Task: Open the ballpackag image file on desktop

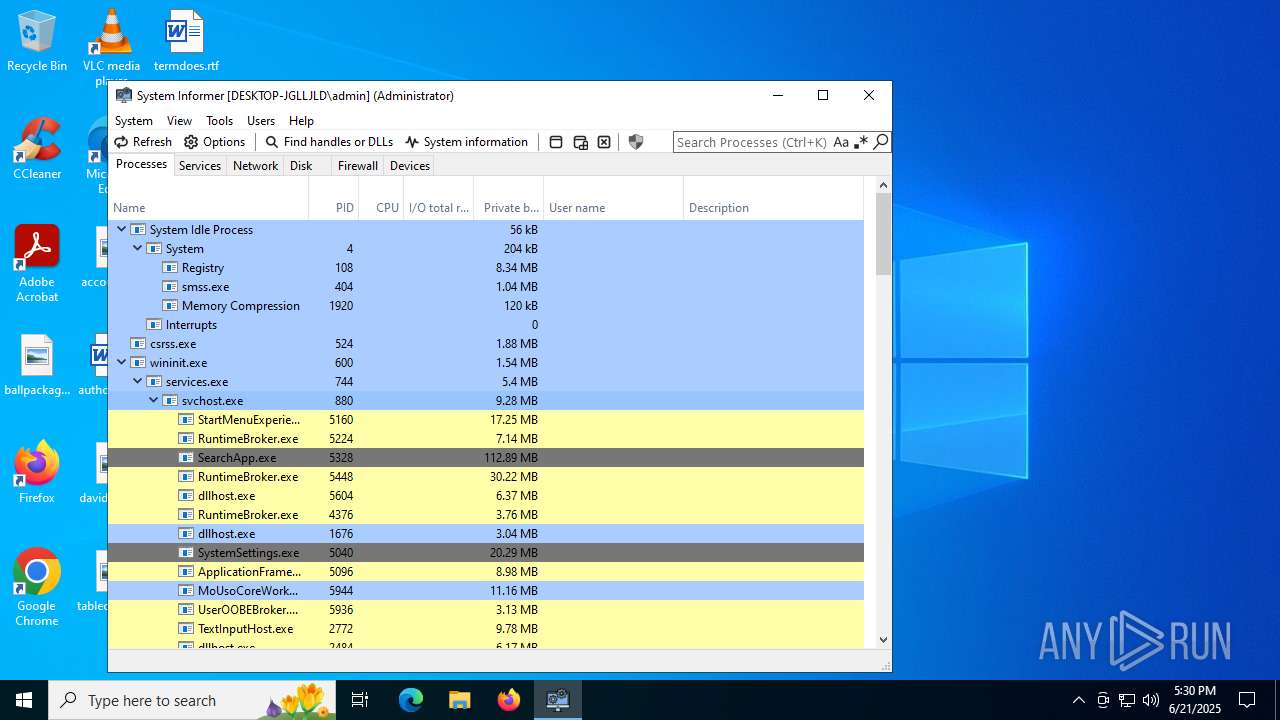Action: pyautogui.click(x=37, y=365)
